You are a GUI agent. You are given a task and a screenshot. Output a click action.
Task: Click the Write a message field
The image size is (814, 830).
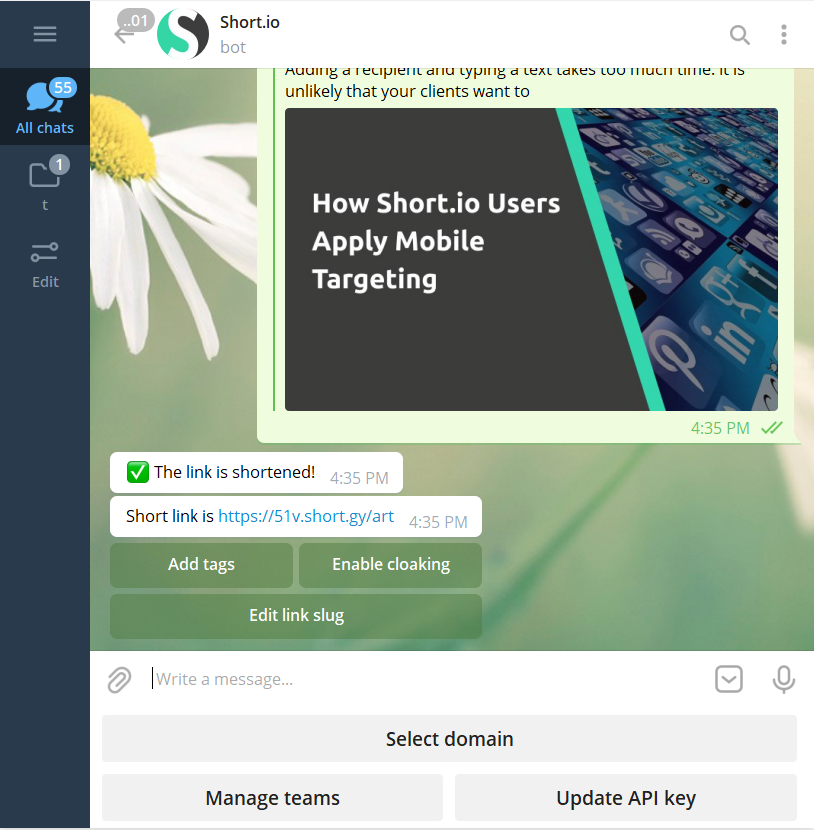420,680
